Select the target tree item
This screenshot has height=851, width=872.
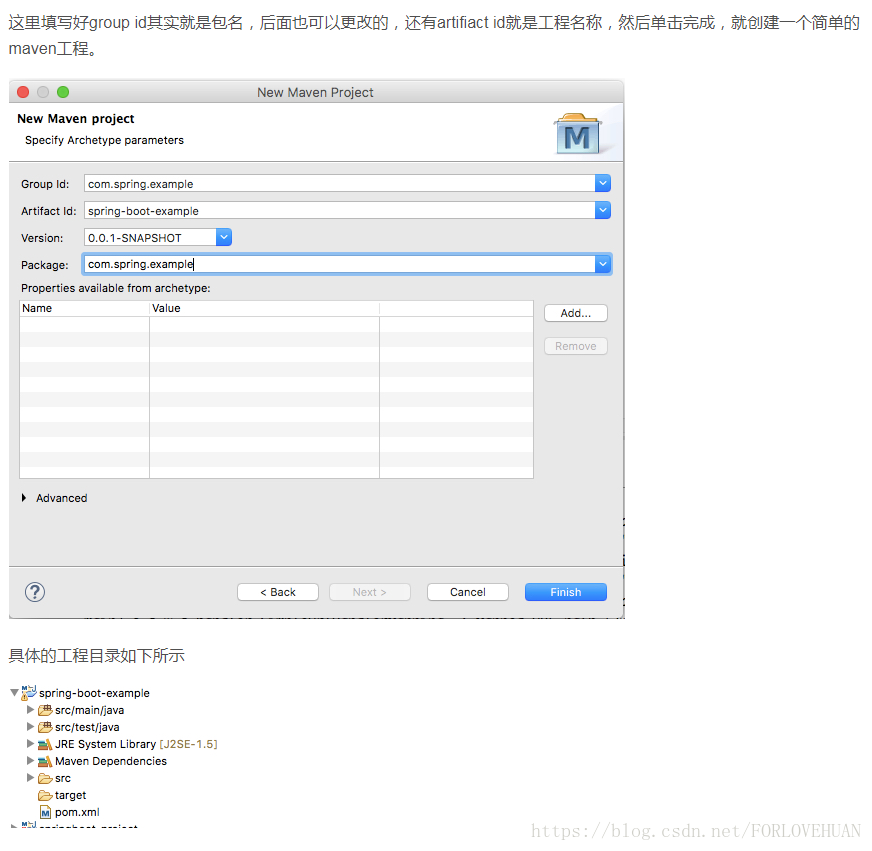pyautogui.click(x=70, y=795)
